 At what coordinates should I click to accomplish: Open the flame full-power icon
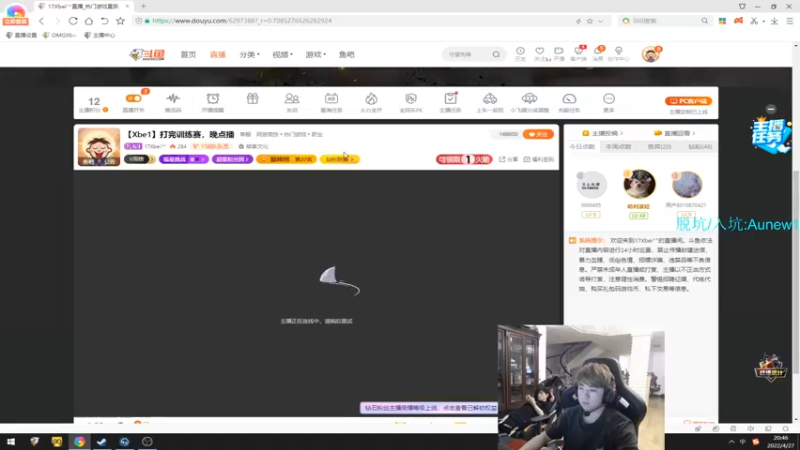point(371,98)
